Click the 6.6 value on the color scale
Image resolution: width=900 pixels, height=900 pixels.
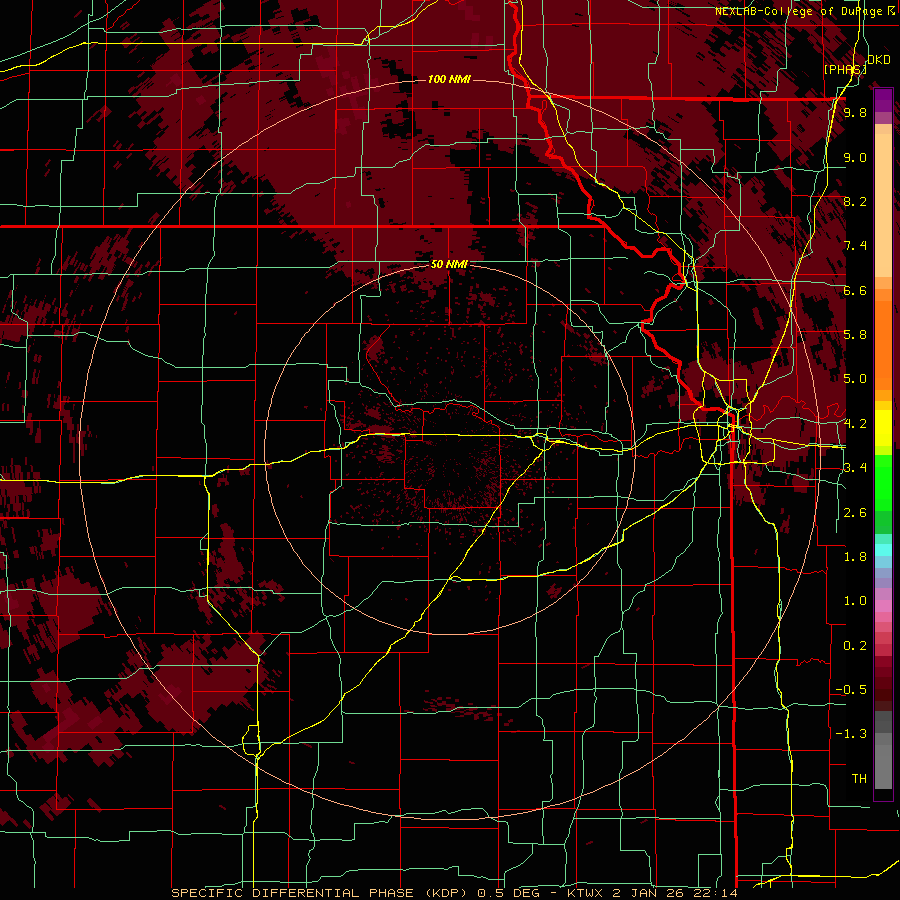[x=855, y=290]
